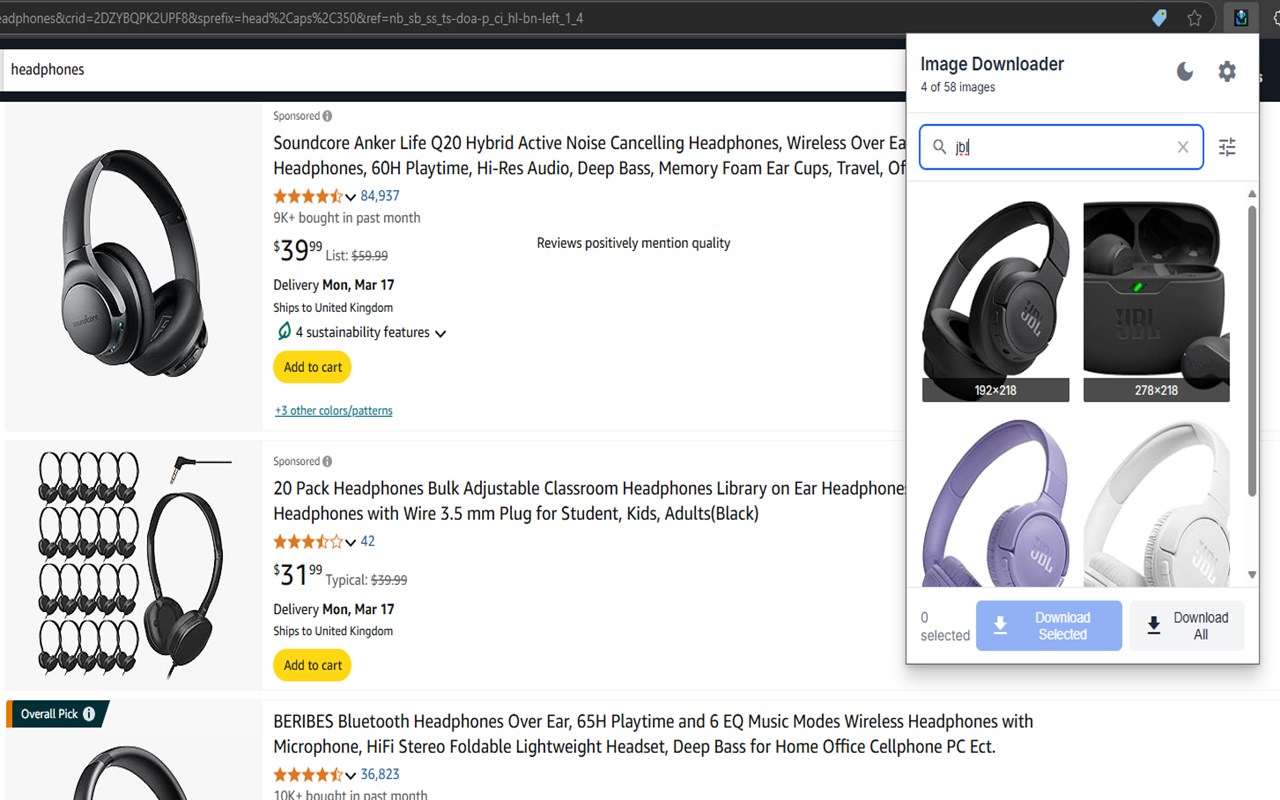Bookmark this page with the star icon
The height and width of the screenshot is (800, 1280).
pyautogui.click(x=1194, y=17)
